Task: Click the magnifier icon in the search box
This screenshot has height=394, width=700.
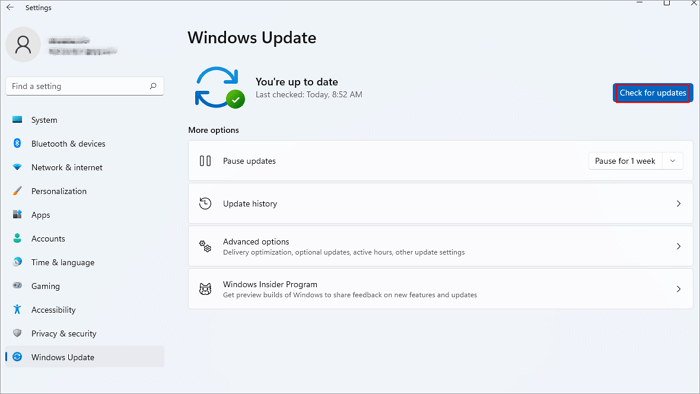Action: pos(153,86)
